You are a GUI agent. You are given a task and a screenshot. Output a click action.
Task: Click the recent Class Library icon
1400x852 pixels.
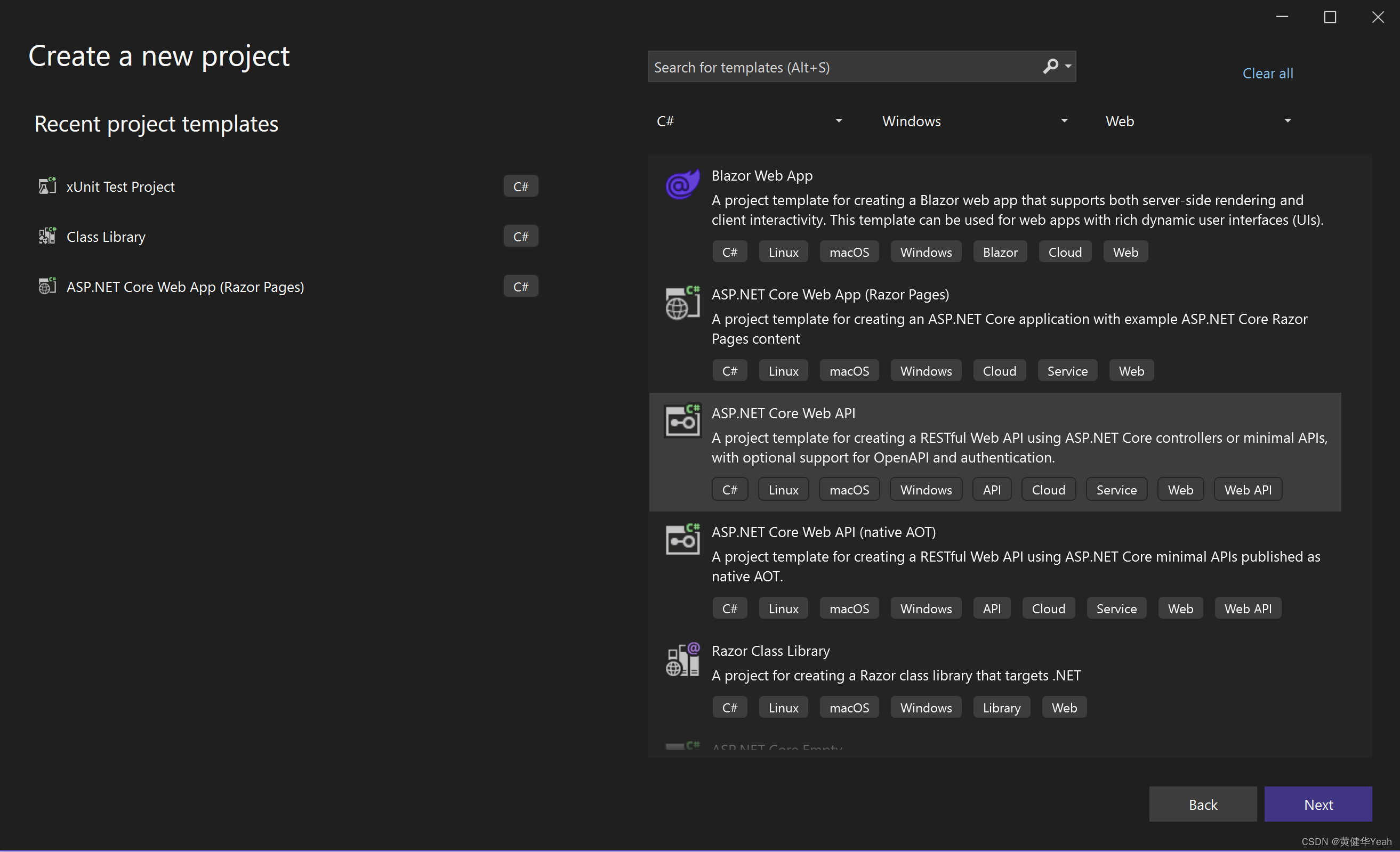(x=46, y=236)
